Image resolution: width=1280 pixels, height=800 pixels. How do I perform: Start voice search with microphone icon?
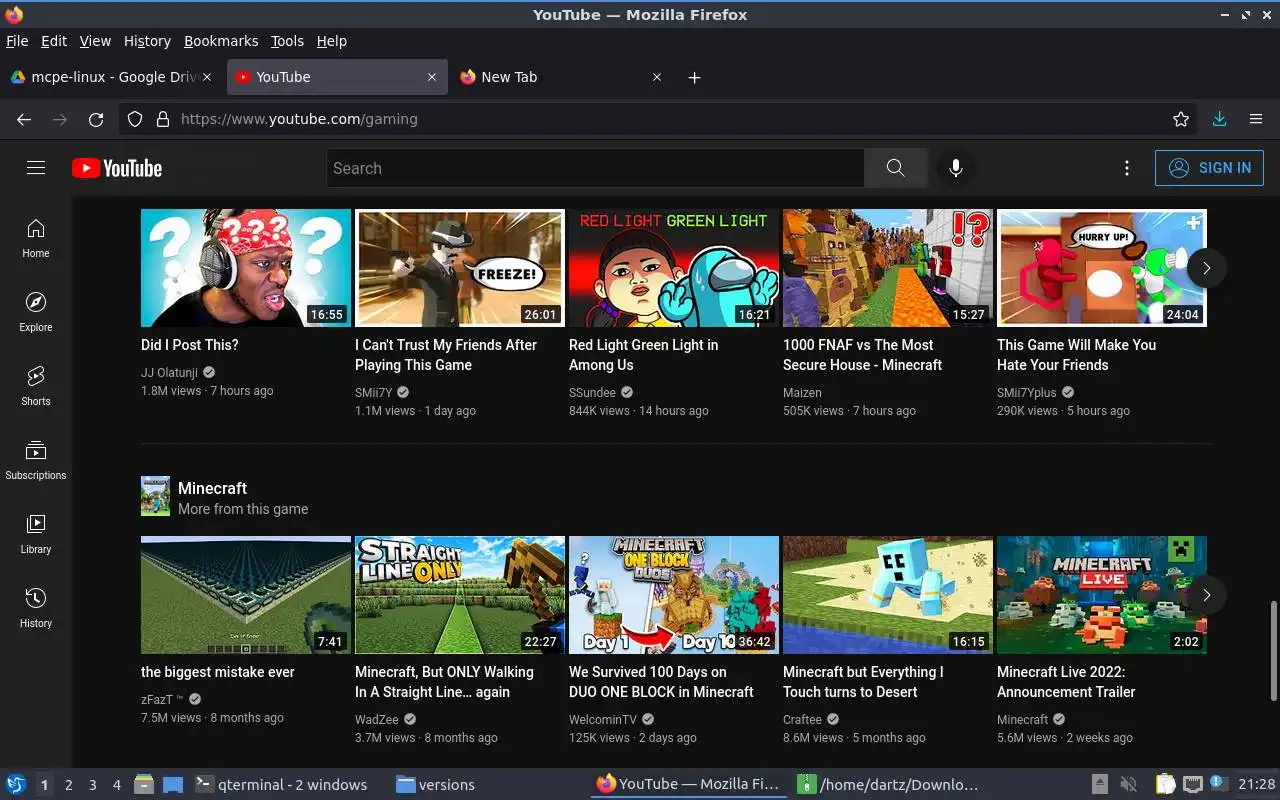[x=956, y=168]
